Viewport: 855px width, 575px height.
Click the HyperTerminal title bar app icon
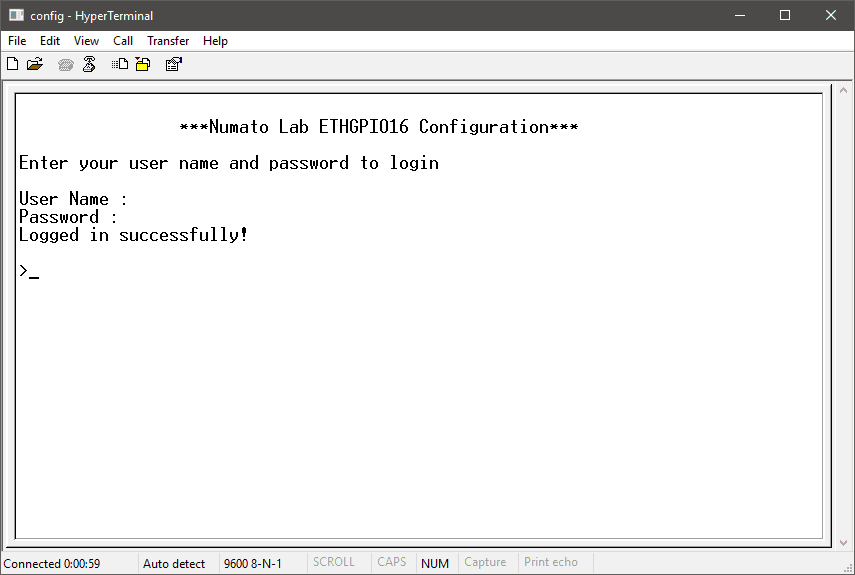(16, 15)
